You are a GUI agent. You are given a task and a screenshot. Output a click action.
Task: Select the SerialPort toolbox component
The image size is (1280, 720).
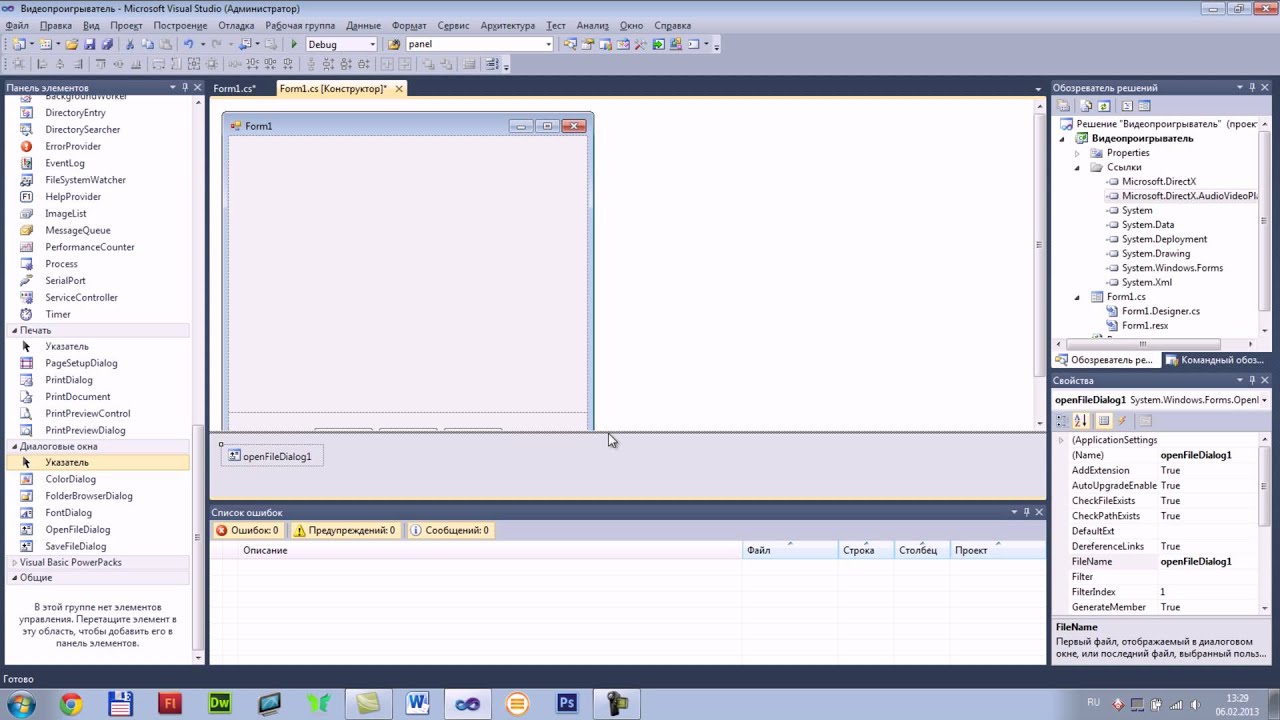65,281
